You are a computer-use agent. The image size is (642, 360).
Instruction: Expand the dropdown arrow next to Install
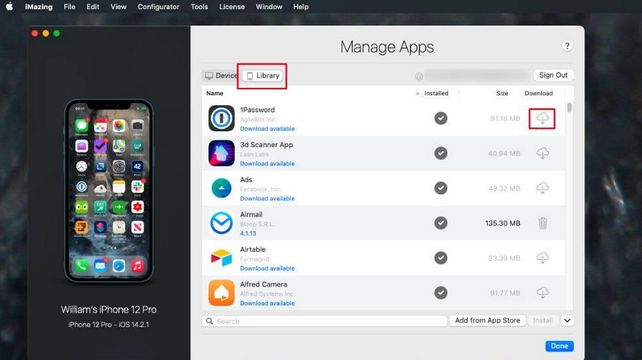(x=567, y=320)
